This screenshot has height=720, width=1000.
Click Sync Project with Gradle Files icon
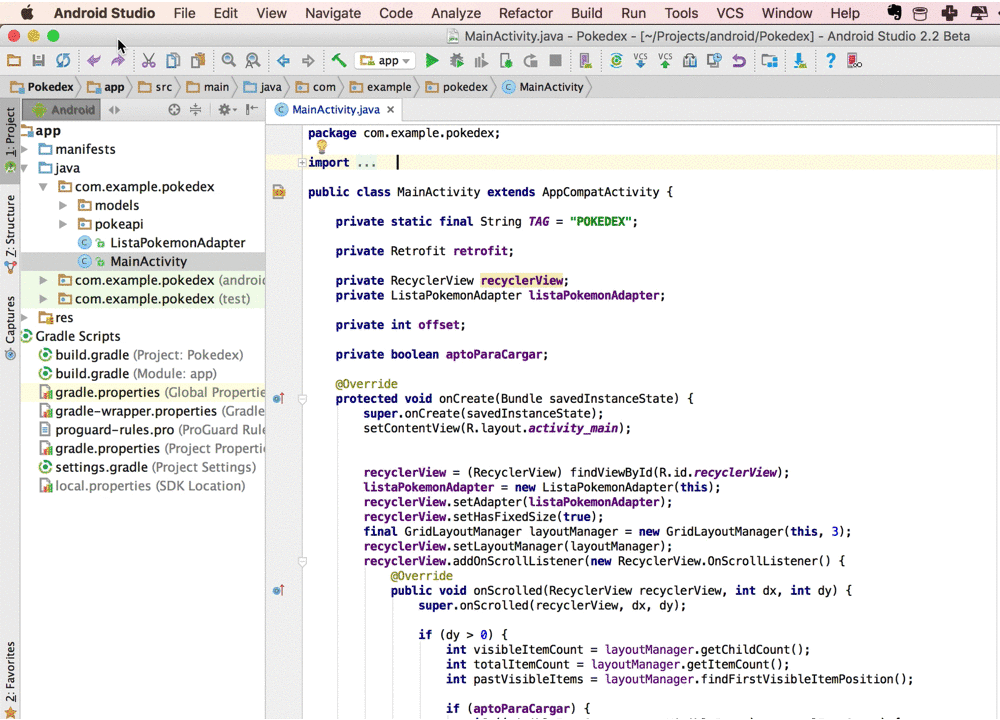click(616, 61)
